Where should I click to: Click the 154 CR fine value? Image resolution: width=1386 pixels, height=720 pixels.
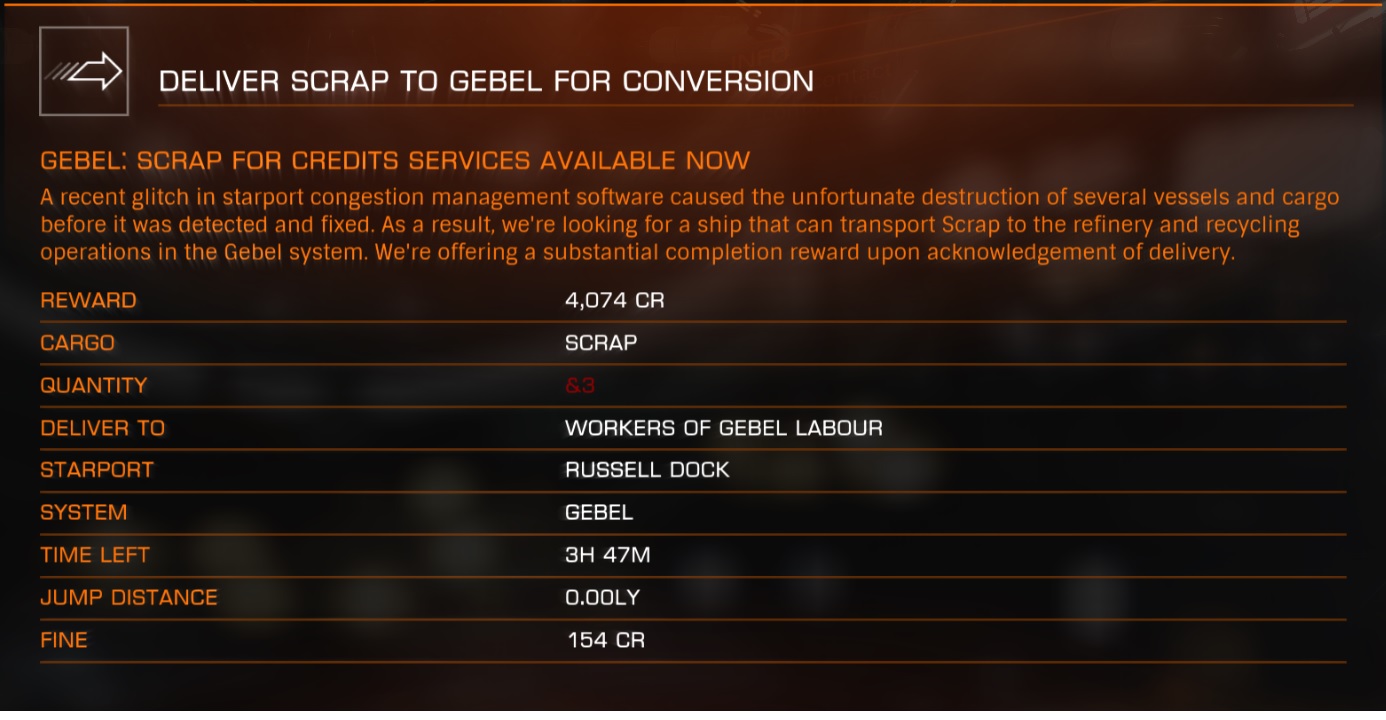[x=606, y=640]
